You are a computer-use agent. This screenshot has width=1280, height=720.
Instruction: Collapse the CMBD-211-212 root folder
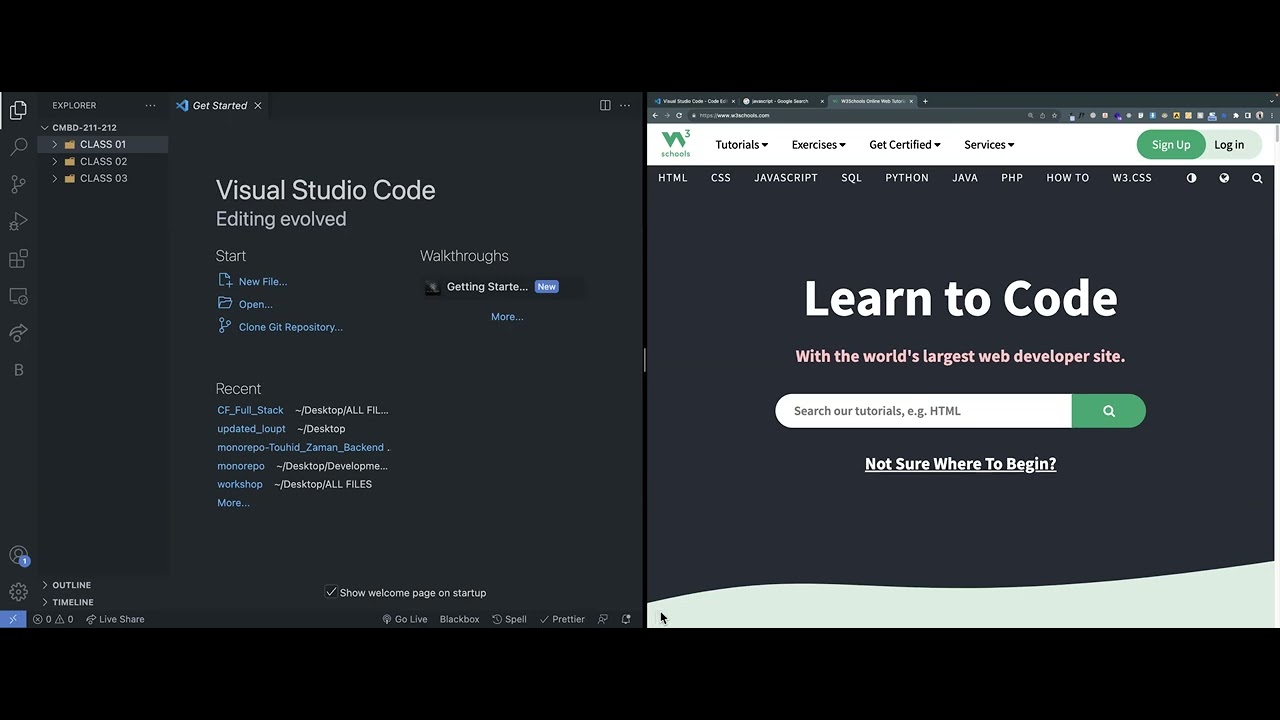(x=84, y=128)
